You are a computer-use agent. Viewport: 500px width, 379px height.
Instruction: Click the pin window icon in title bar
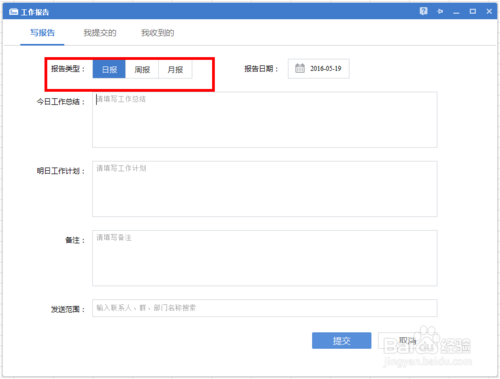tap(440, 12)
